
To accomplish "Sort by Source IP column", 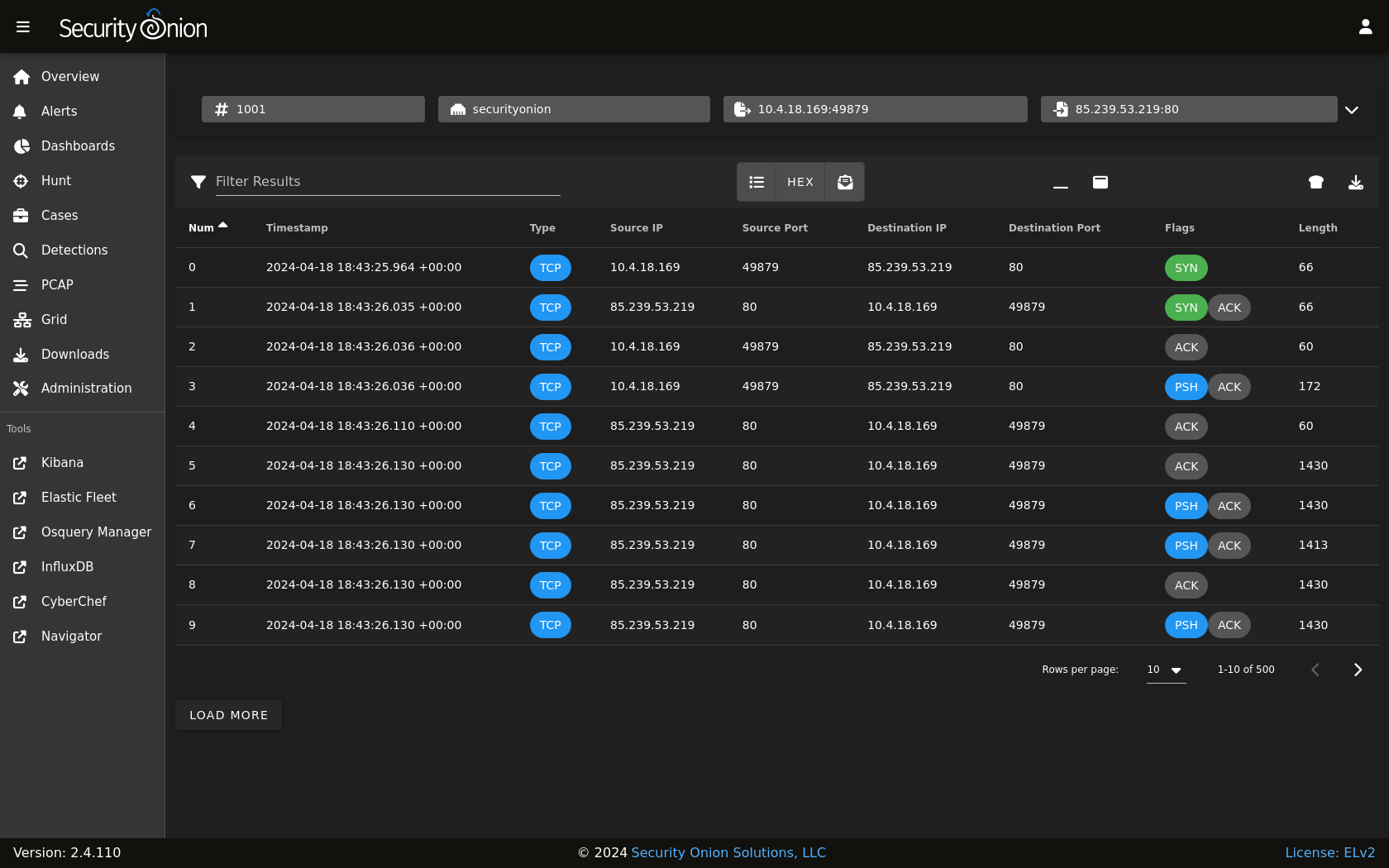I will (x=637, y=228).
